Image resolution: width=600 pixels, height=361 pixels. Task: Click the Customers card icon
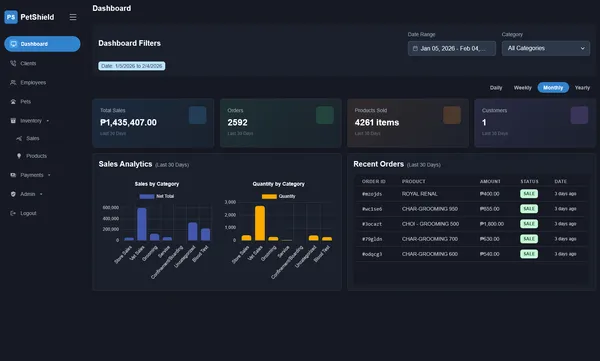click(579, 115)
